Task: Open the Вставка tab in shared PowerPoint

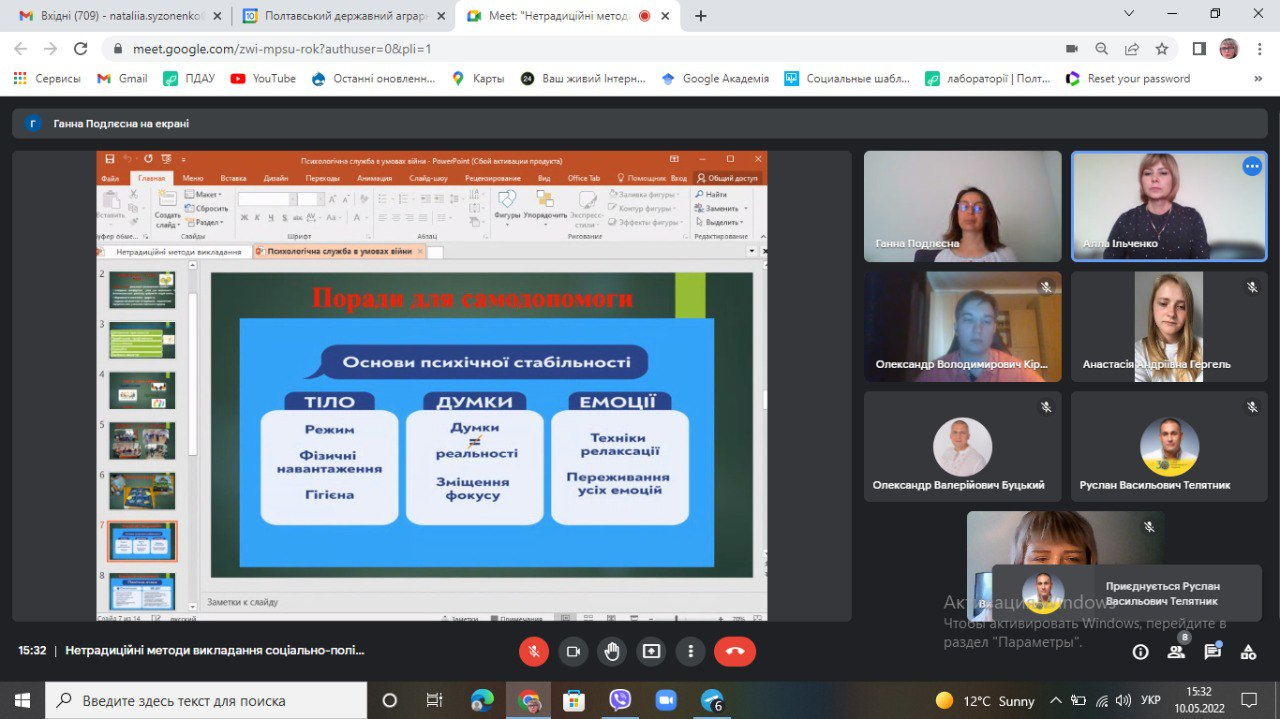Action: click(x=233, y=178)
